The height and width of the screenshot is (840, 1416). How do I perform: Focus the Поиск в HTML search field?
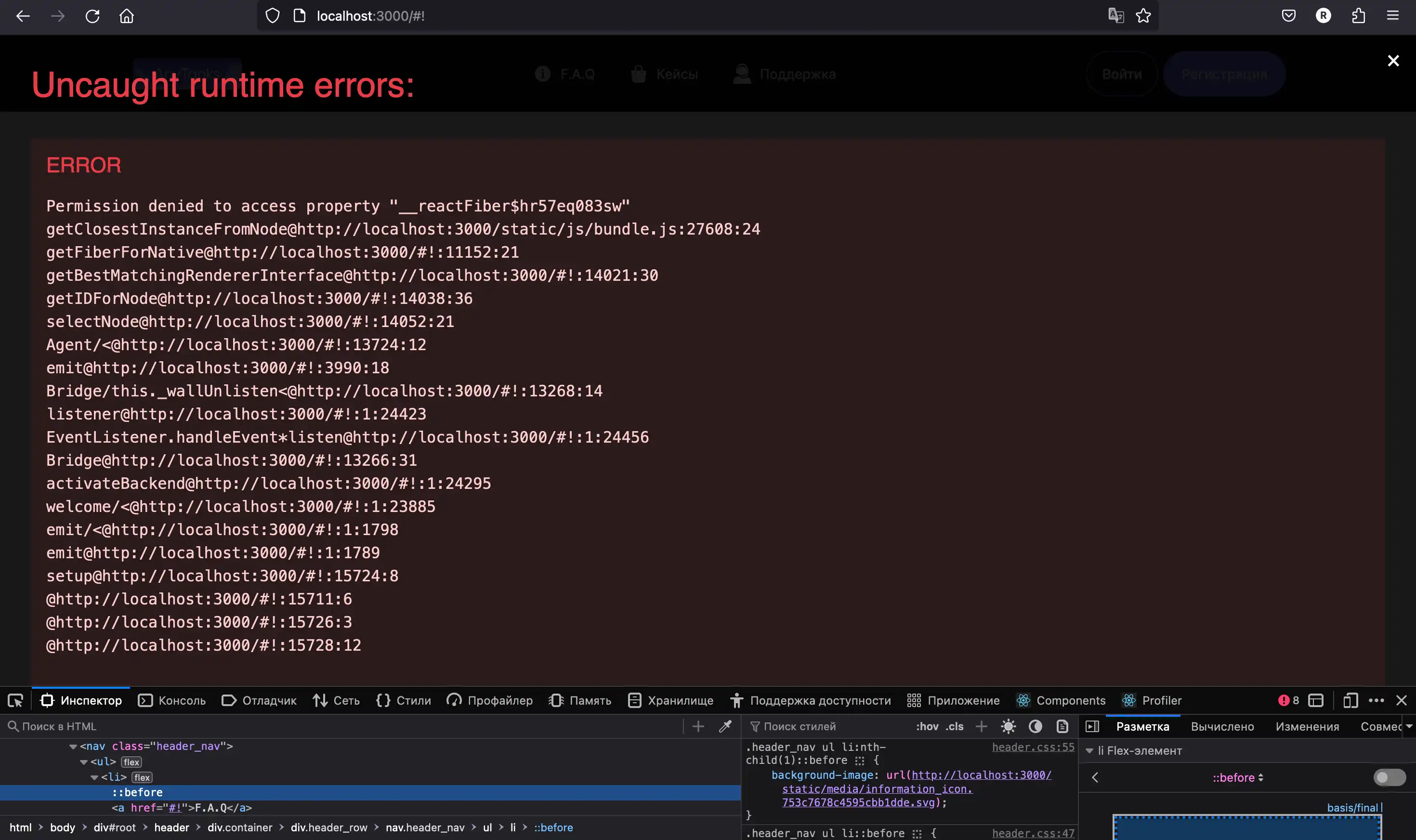340,726
